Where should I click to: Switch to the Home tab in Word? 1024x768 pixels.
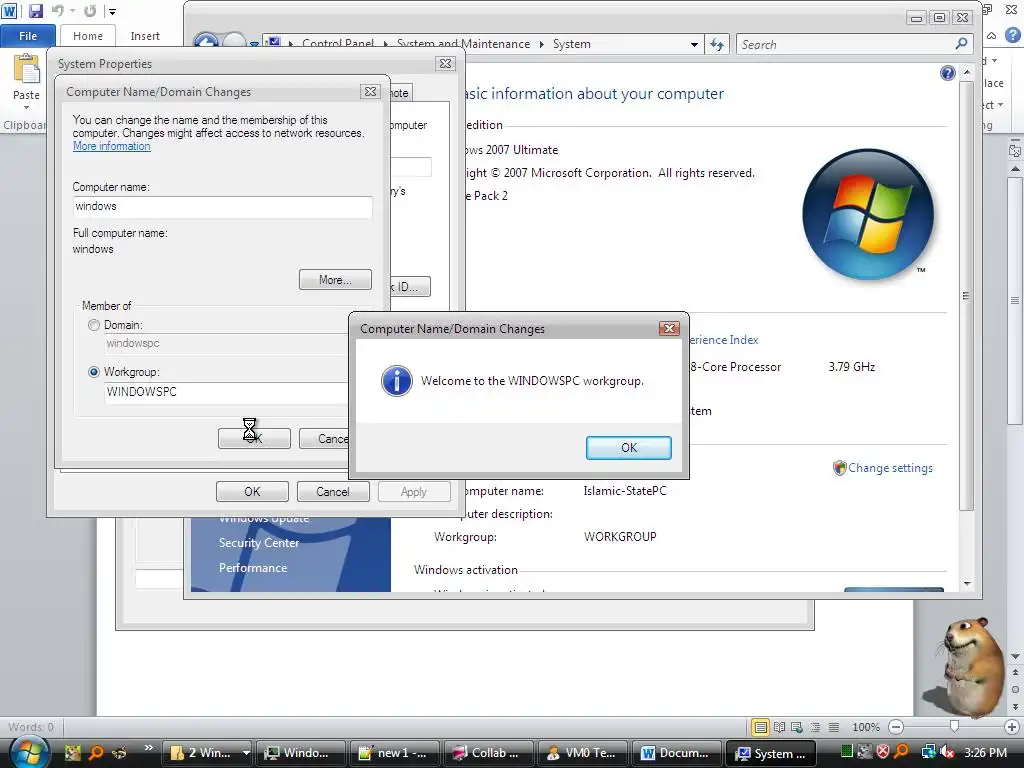(88, 36)
